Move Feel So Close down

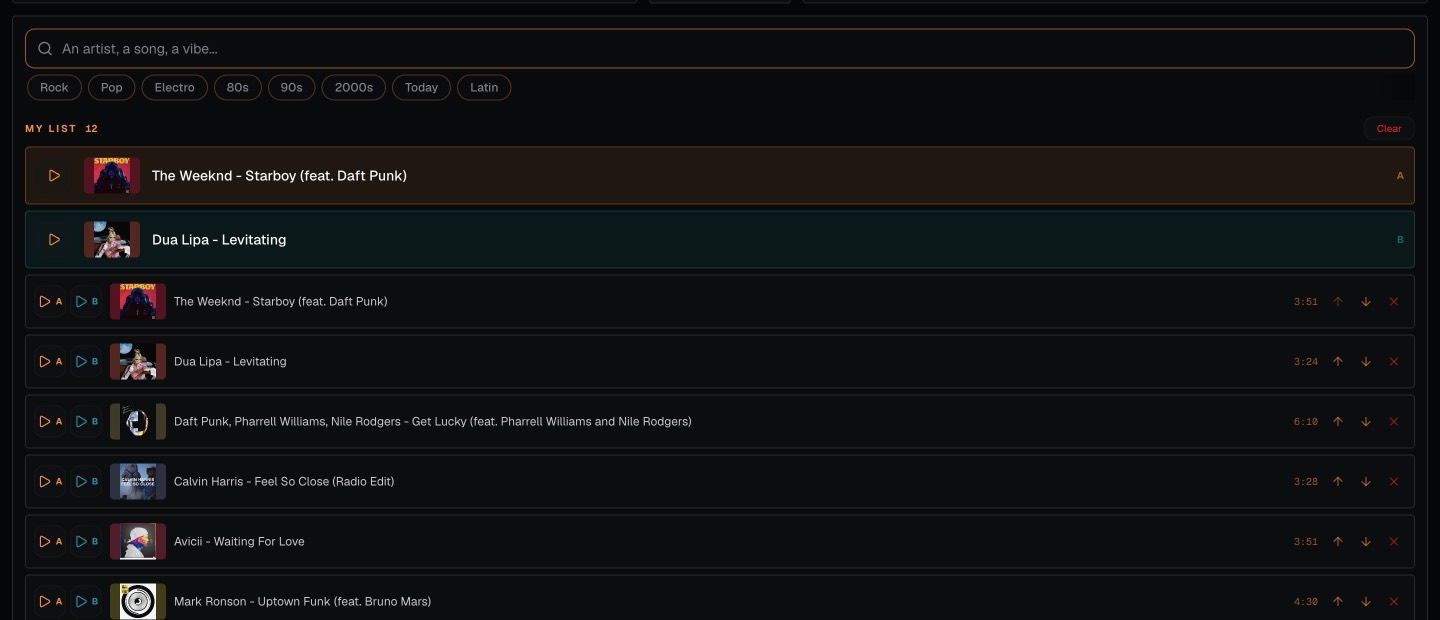coord(1366,482)
